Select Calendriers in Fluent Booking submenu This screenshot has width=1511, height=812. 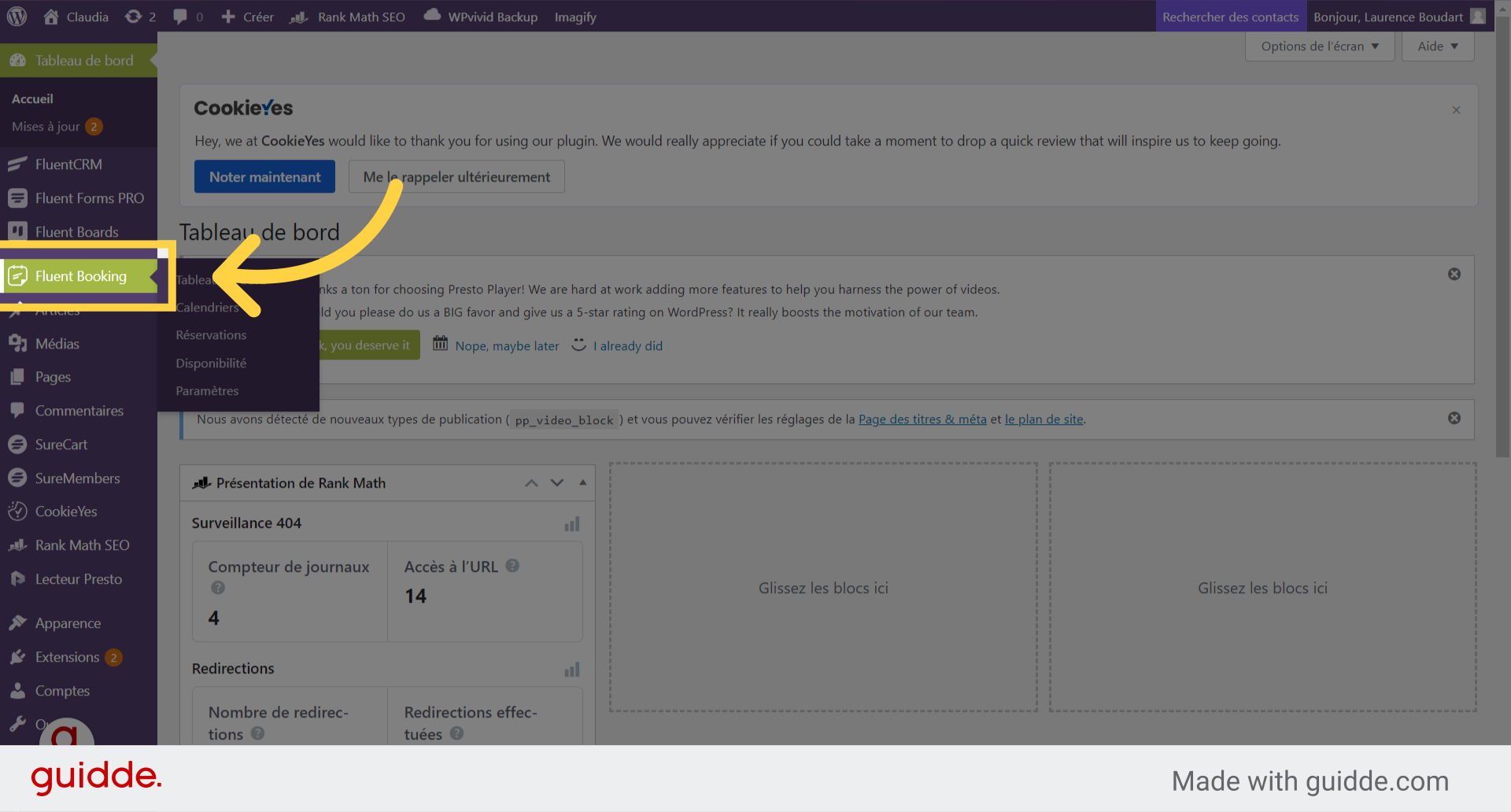pos(207,308)
